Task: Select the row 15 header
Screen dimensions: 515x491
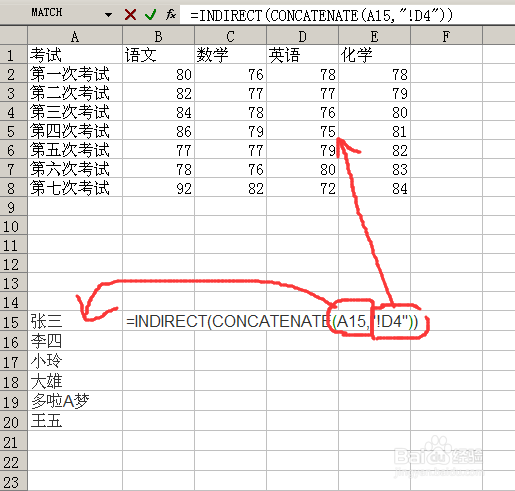Action: (x=14, y=321)
